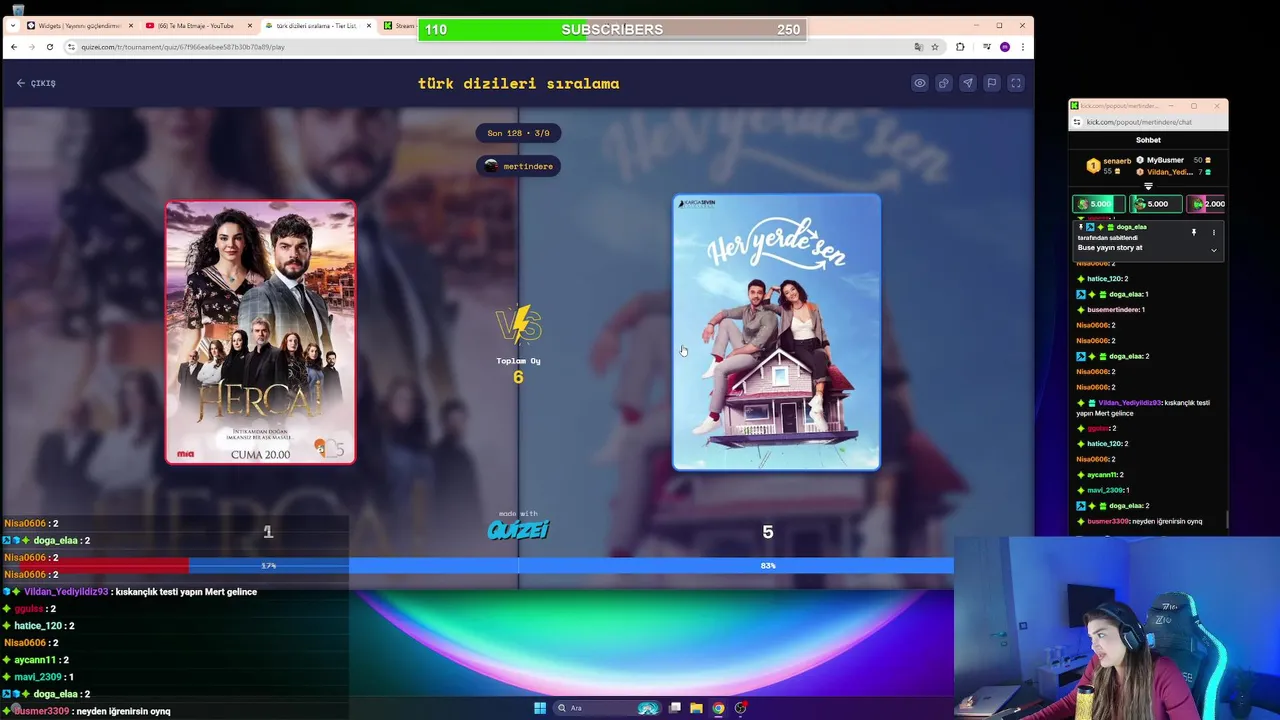Click the mertindere user badge
The width and height of the screenshot is (1280, 720).
(518, 166)
